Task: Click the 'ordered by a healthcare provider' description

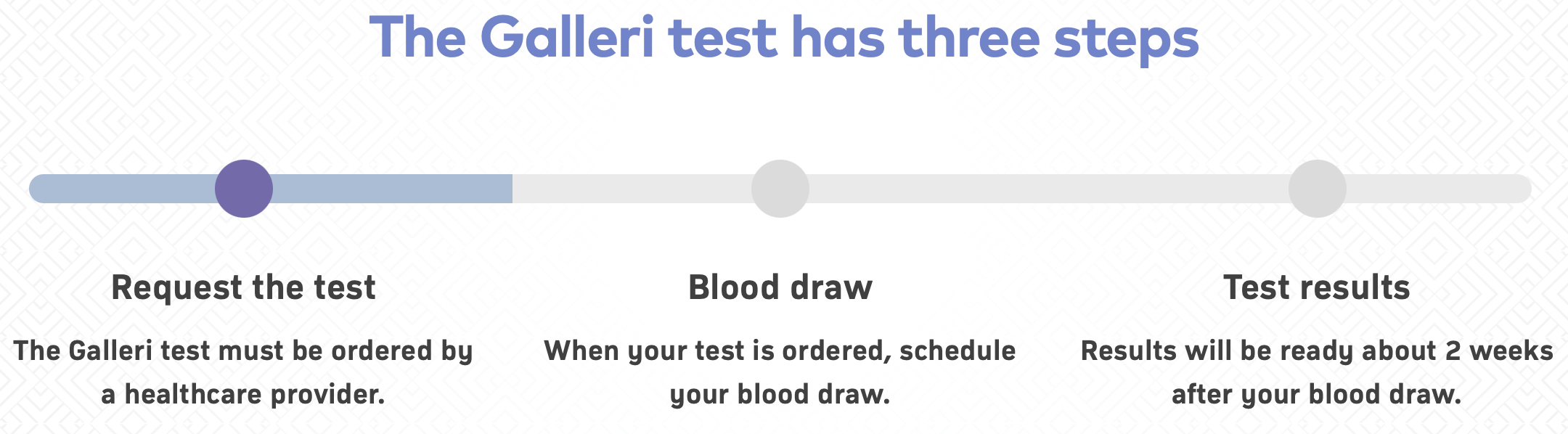Action: point(243,372)
